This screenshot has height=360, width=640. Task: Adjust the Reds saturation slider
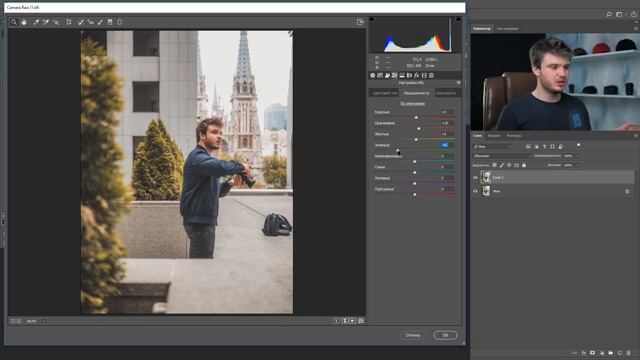tap(416, 118)
